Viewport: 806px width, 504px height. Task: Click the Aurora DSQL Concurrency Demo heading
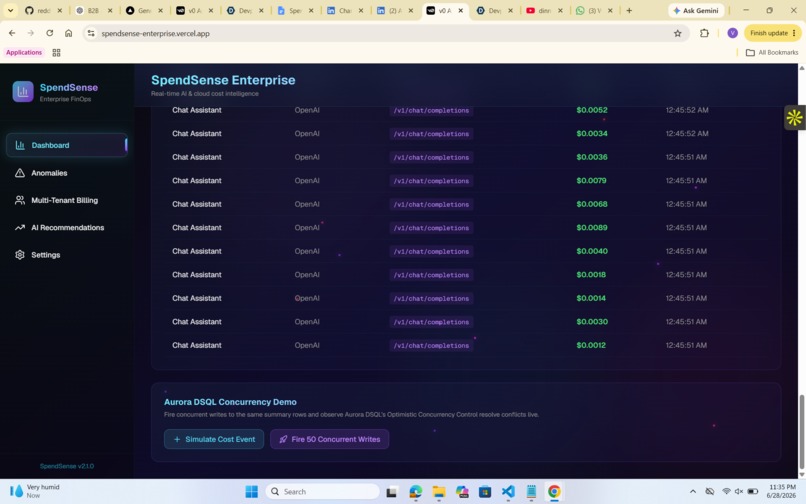[x=230, y=402]
